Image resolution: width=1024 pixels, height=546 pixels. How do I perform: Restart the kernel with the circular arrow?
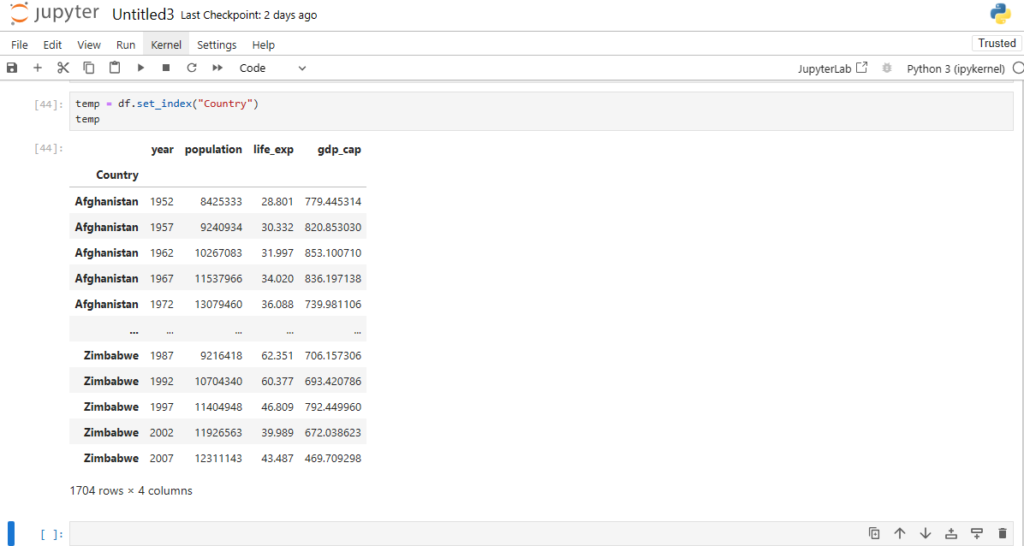pos(191,68)
